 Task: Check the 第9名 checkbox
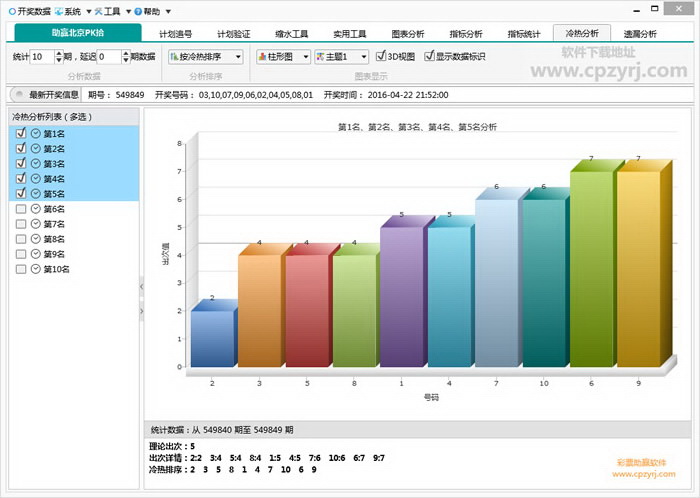[21, 254]
